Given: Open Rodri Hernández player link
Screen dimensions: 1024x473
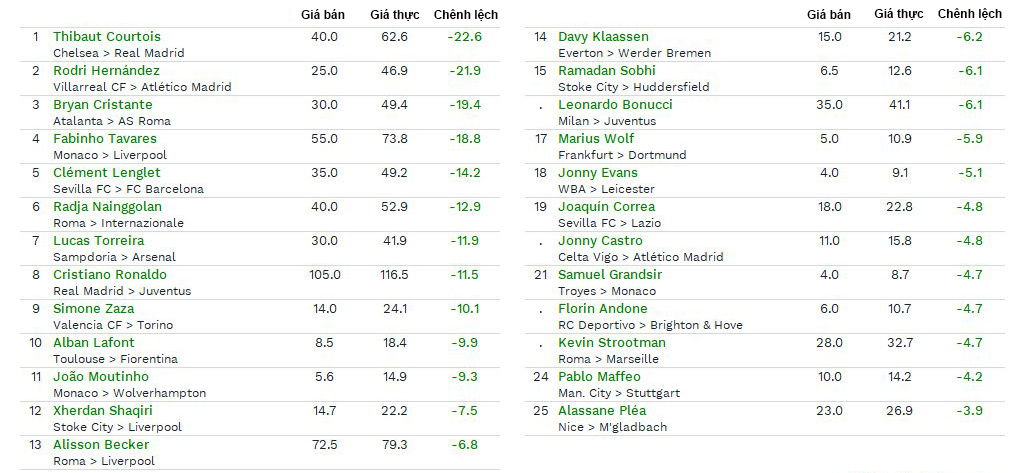Looking at the screenshot, I should click(x=106, y=71).
